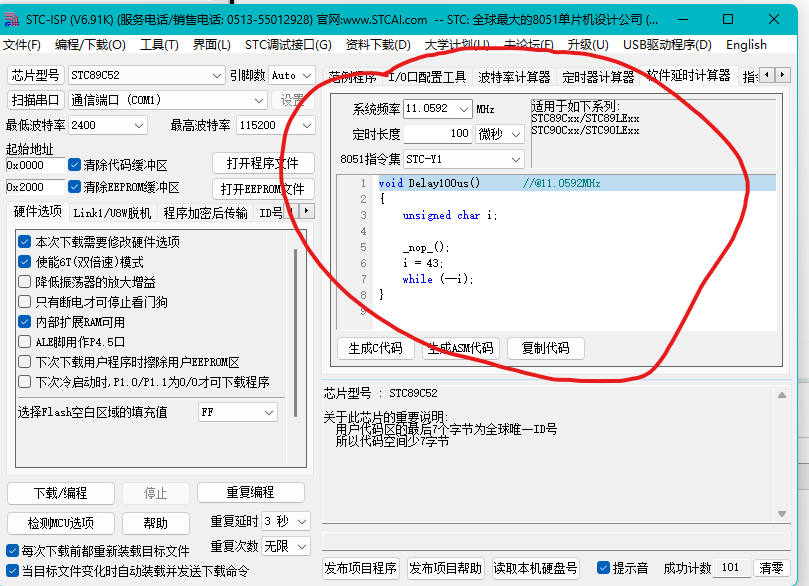Enable 只有断电才可停止看门狗 checkbox

coord(24,302)
